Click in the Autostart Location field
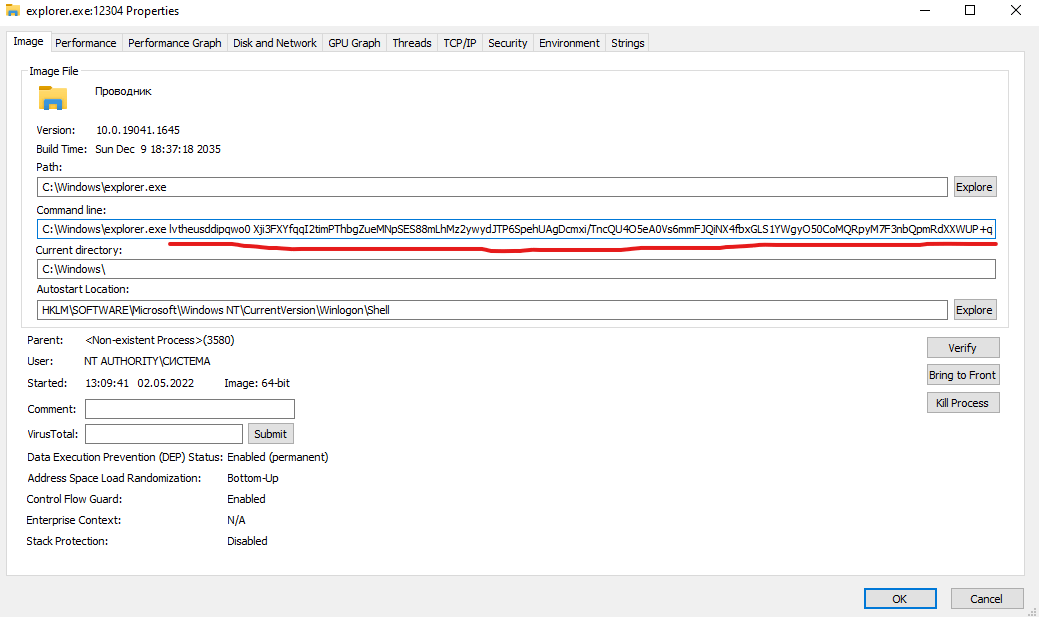1039x617 pixels. point(492,309)
